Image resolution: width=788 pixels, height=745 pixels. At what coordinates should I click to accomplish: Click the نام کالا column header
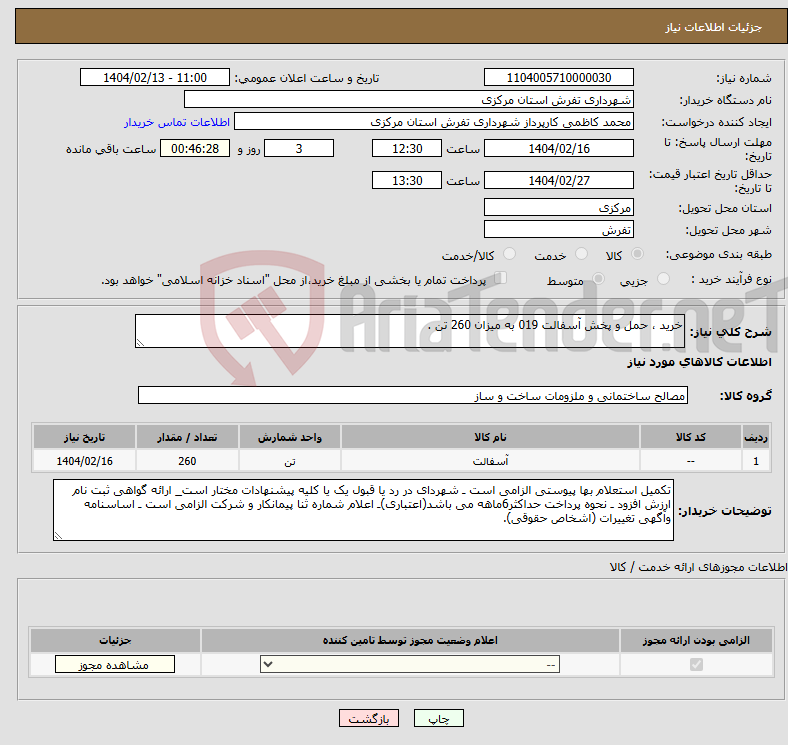coord(490,437)
